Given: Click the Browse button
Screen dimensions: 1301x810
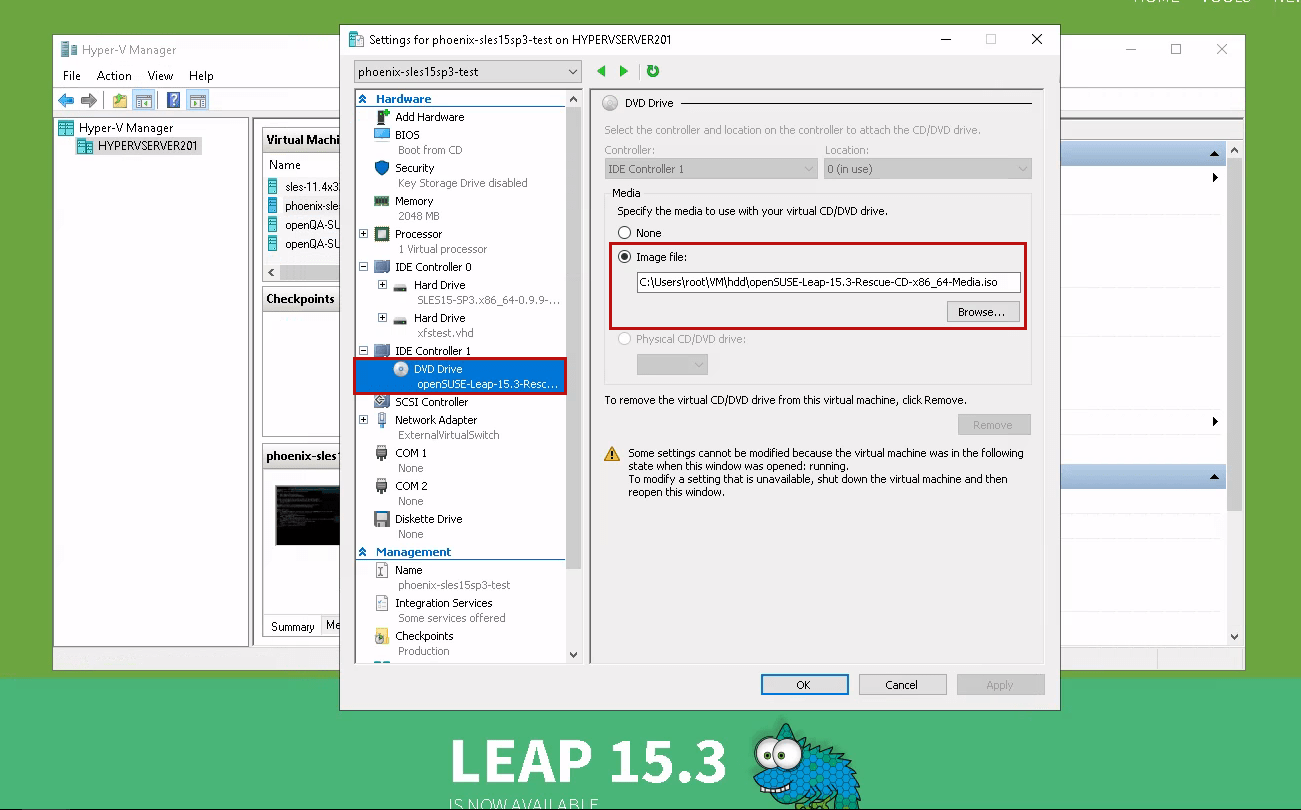Looking at the screenshot, I should tap(982, 311).
